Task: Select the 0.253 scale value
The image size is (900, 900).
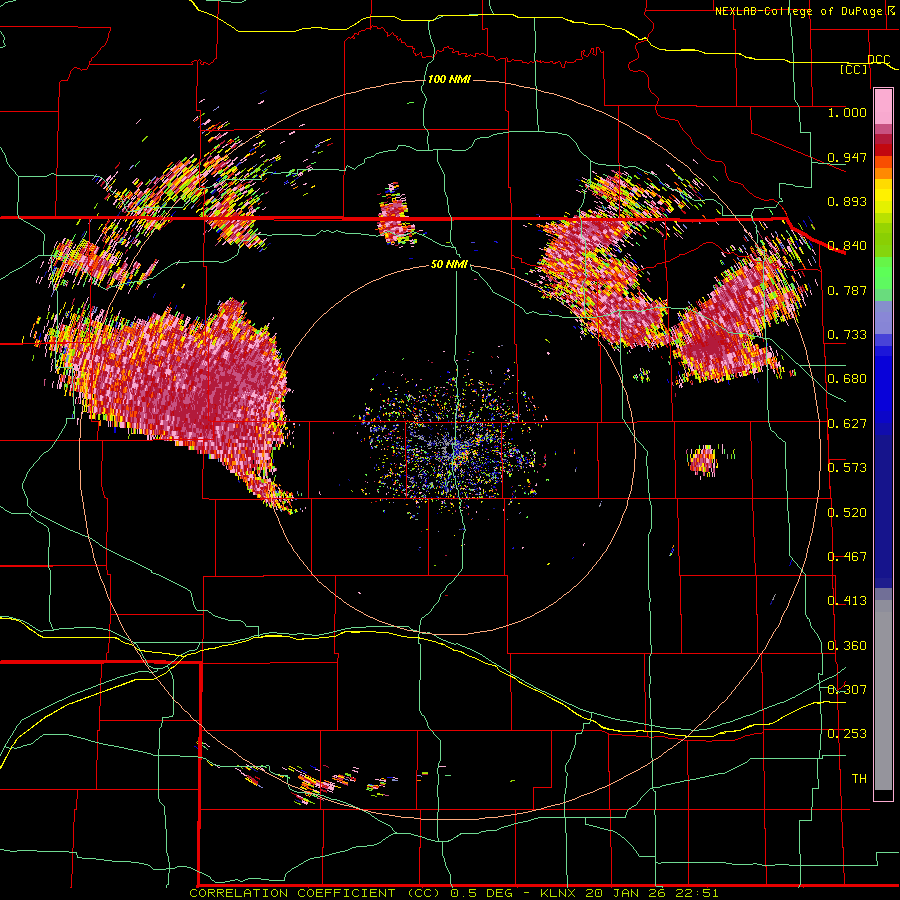Action: point(847,734)
